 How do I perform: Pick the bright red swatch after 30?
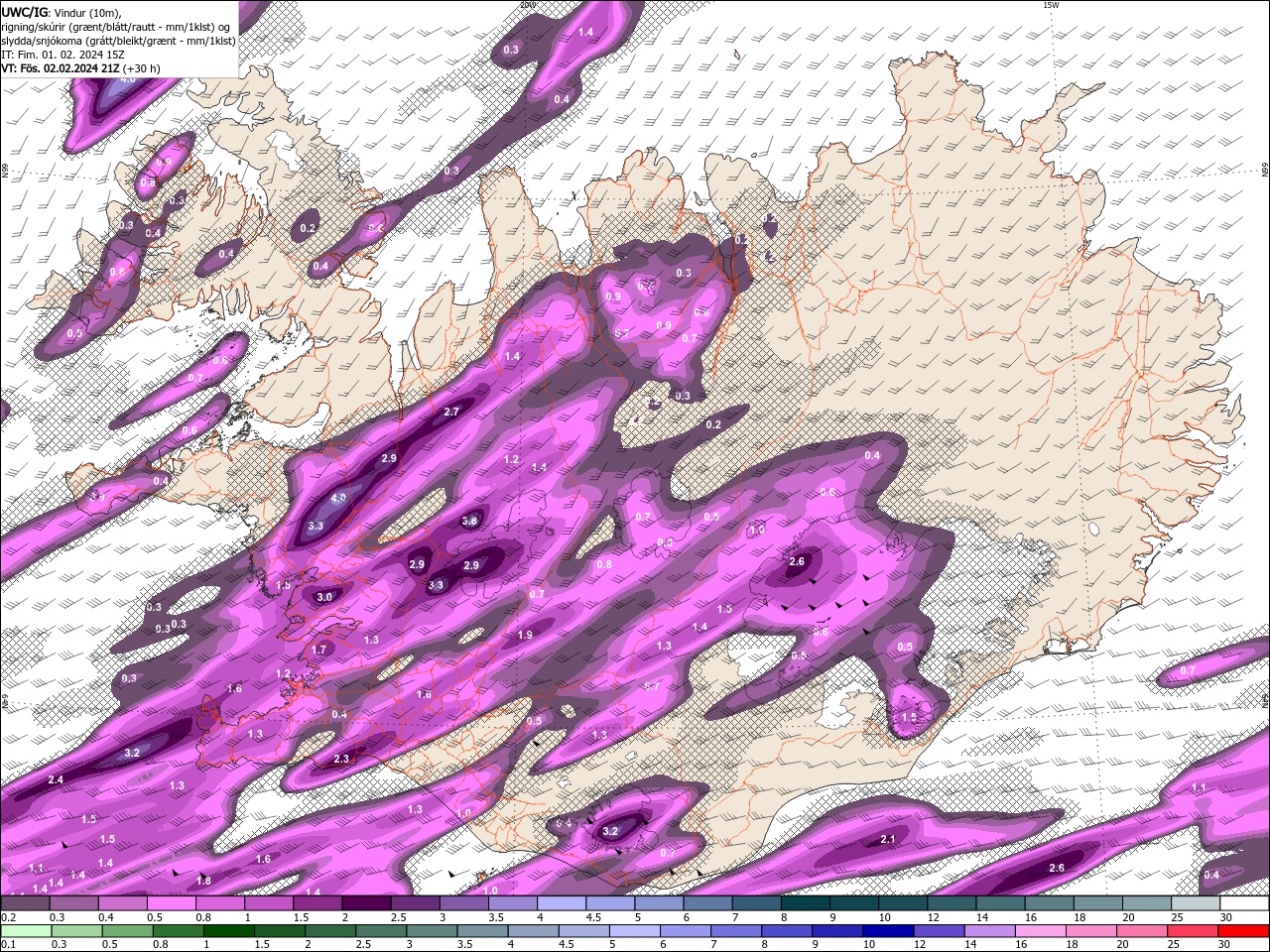click(x=1243, y=931)
